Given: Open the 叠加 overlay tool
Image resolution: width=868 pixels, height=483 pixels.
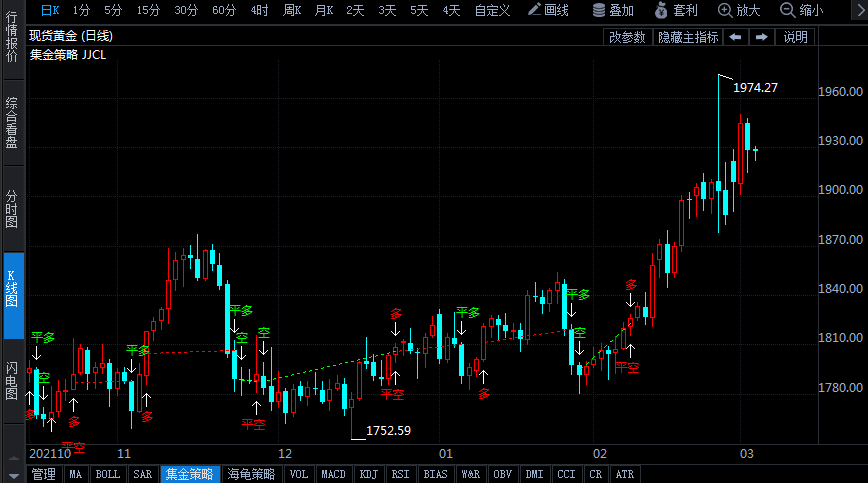Looking at the screenshot, I should (x=613, y=10).
